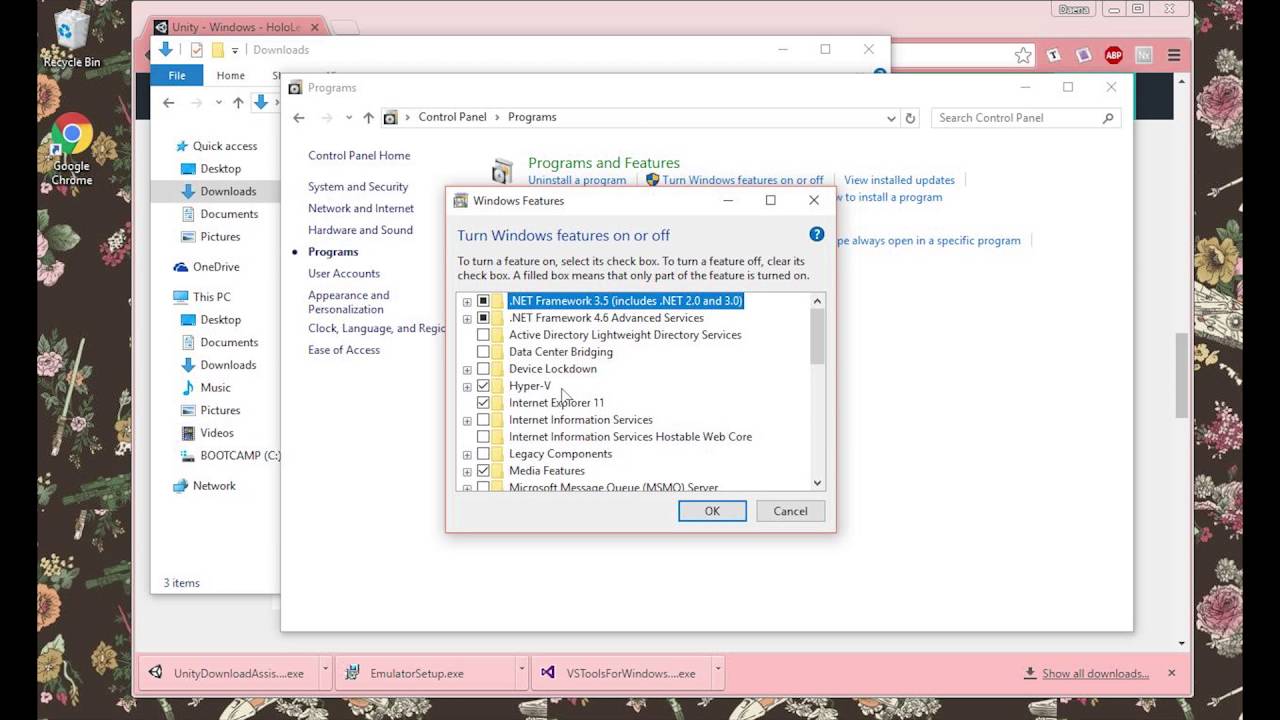Expand the Media Features node
This screenshot has height=720, width=1280.
(467, 471)
